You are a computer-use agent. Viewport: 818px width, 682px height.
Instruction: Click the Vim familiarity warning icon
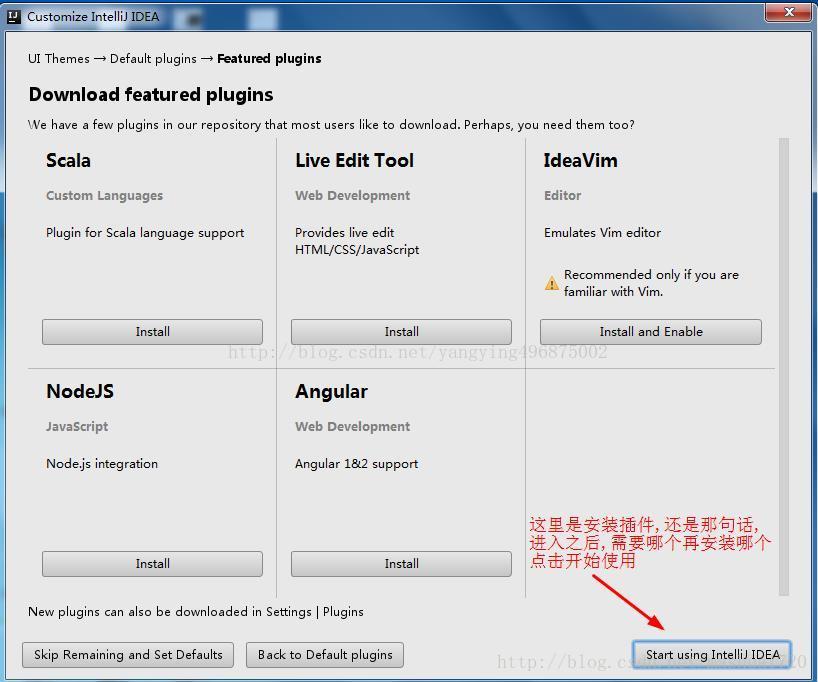coord(551,282)
